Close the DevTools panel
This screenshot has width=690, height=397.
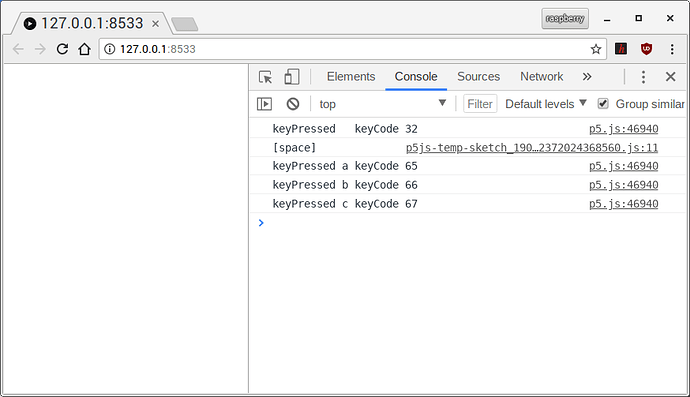click(x=670, y=77)
